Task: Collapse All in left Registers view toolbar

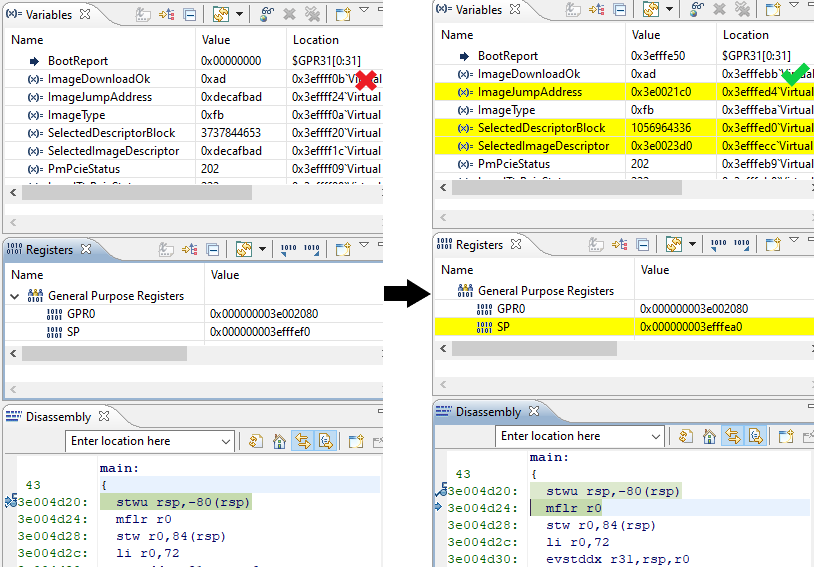Action: click(x=213, y=250)
